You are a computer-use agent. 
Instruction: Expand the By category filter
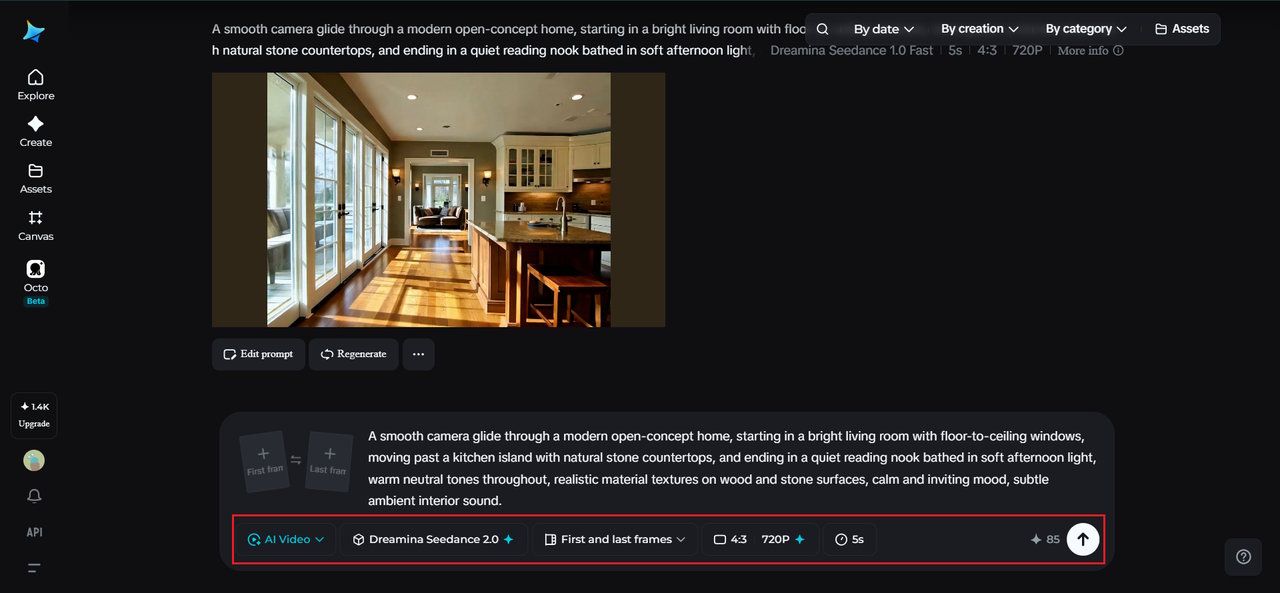[1085, 29]
